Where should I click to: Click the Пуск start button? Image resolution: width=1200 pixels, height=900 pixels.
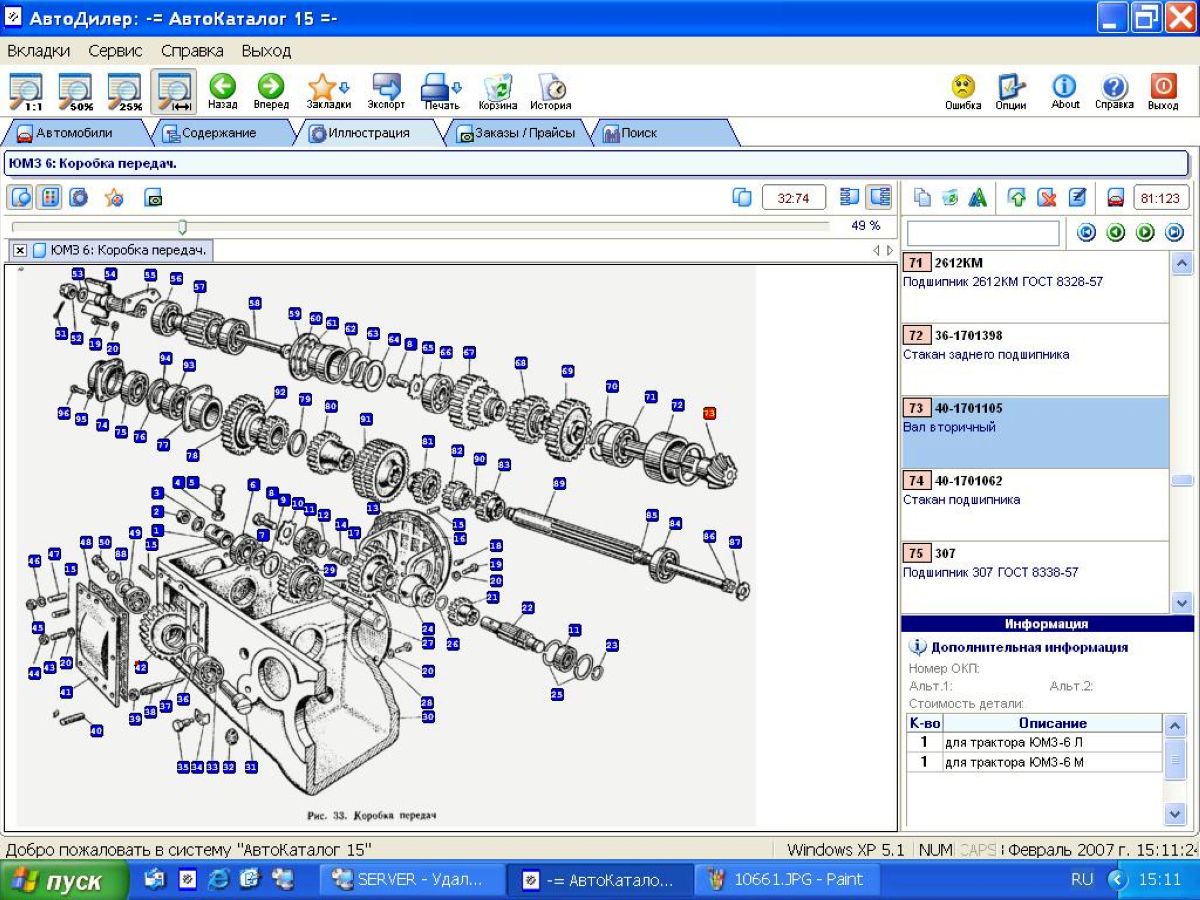(x=64, y=880)
